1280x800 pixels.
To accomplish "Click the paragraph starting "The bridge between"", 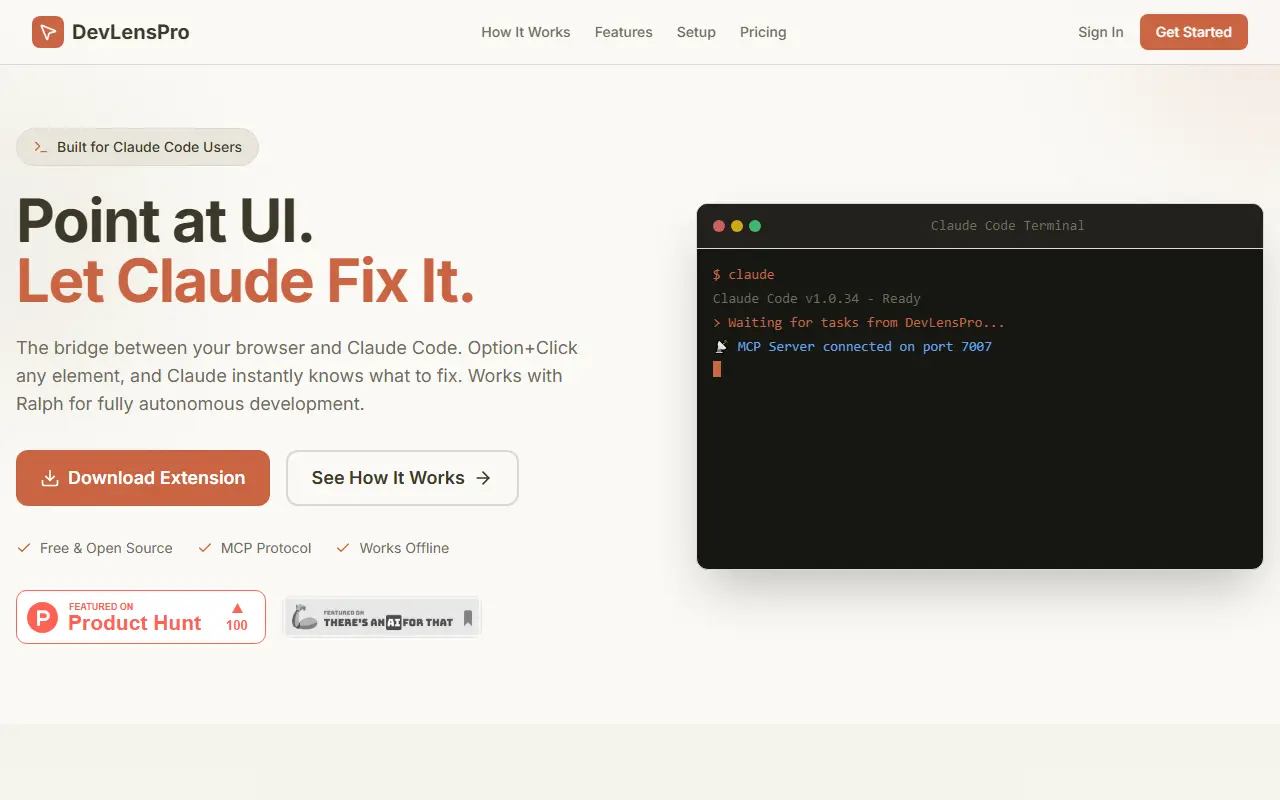I will [x=297, y=376].
